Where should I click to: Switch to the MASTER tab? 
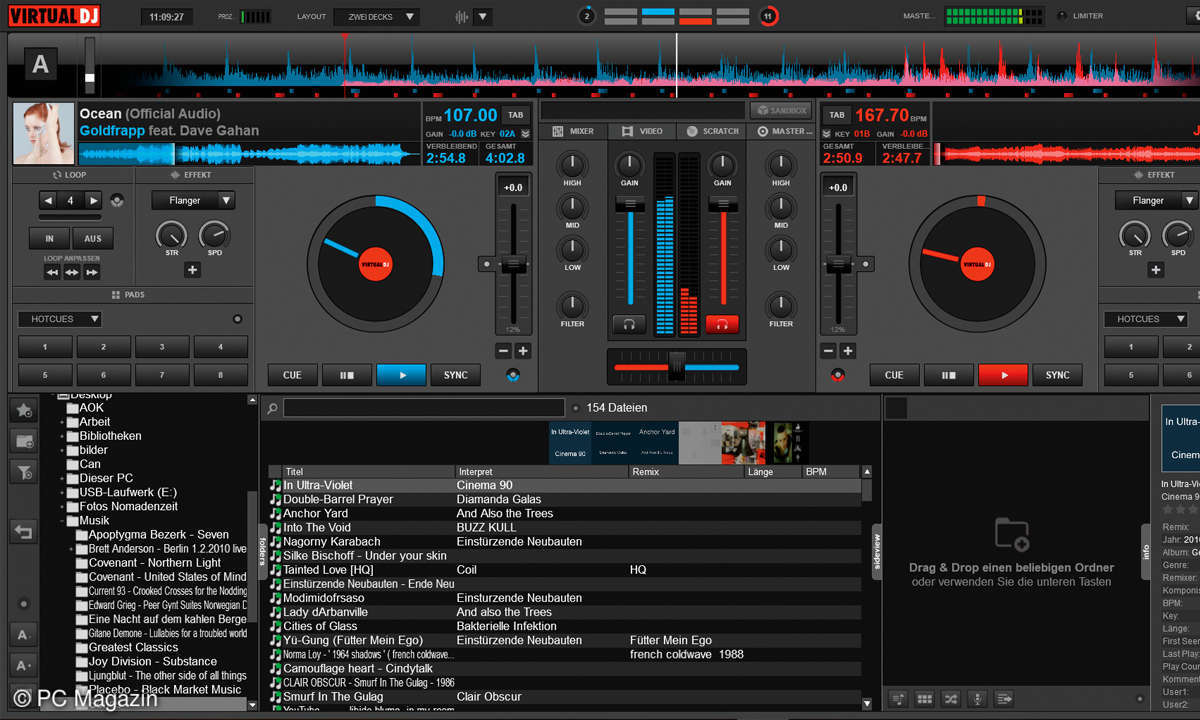[x=783, y=131]
